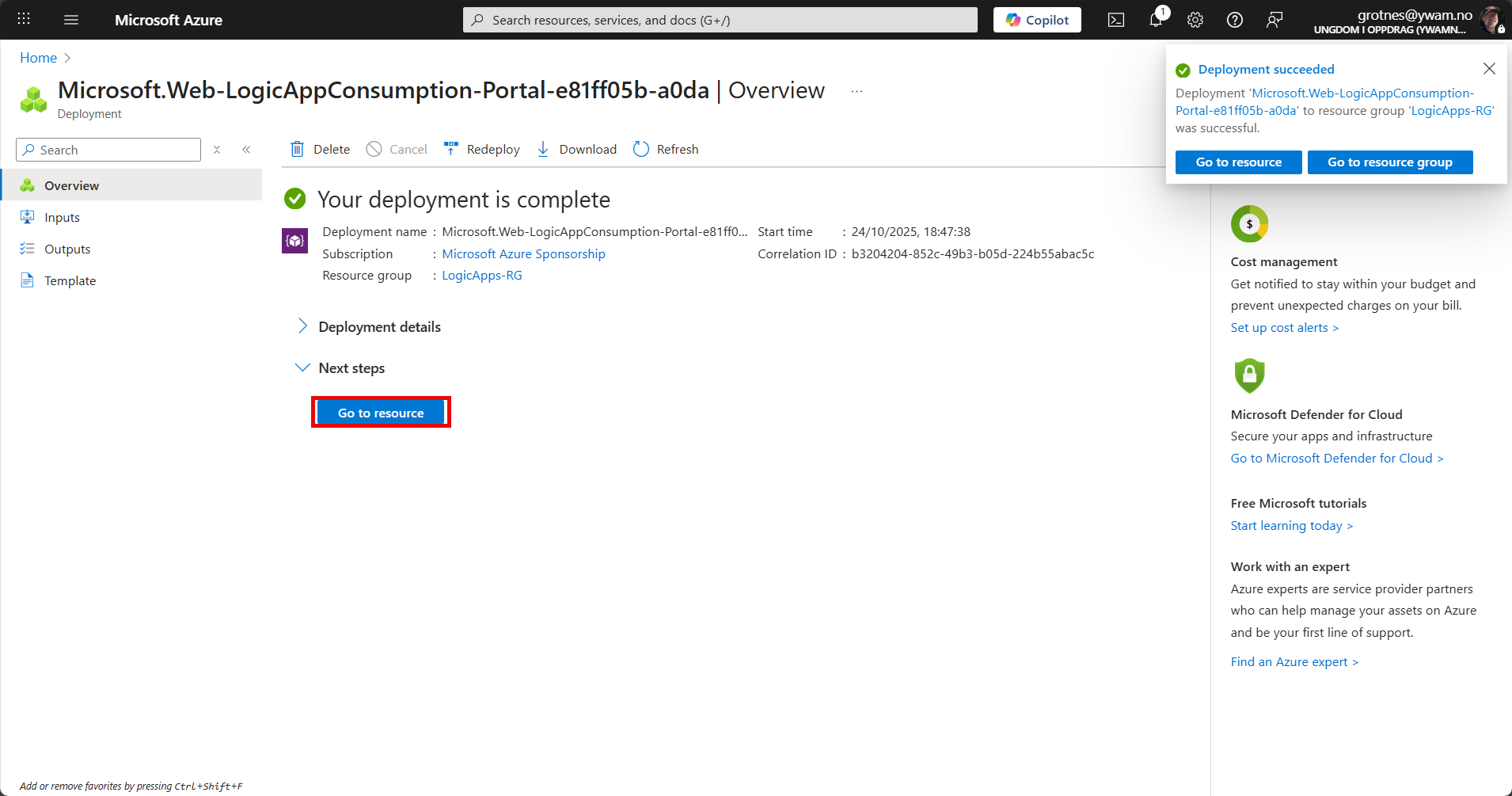Click the Copilot button
The height and width of the screenshot is (796, 1512).
[1037, 20]
